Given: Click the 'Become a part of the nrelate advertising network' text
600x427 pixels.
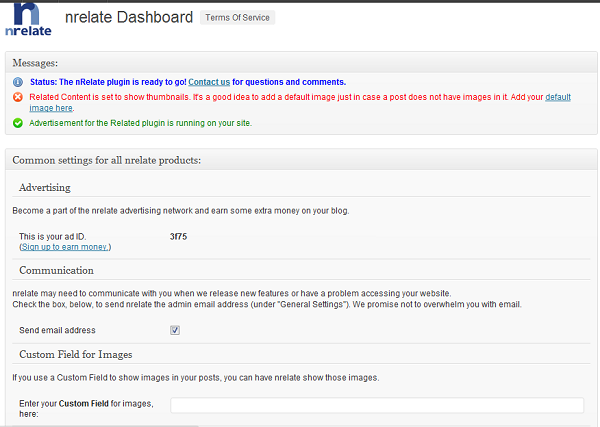Looking at the screenshot, I should coord(181,211).
